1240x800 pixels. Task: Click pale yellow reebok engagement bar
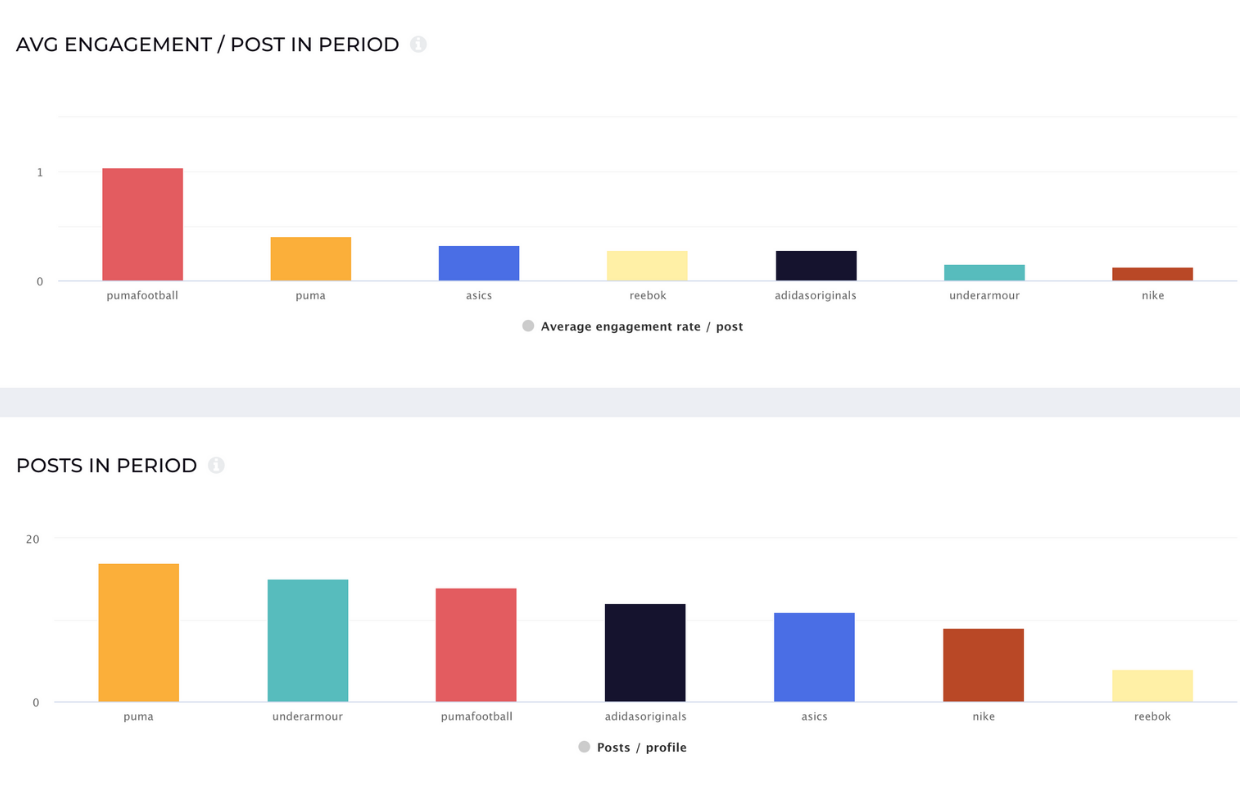[647, 266]
